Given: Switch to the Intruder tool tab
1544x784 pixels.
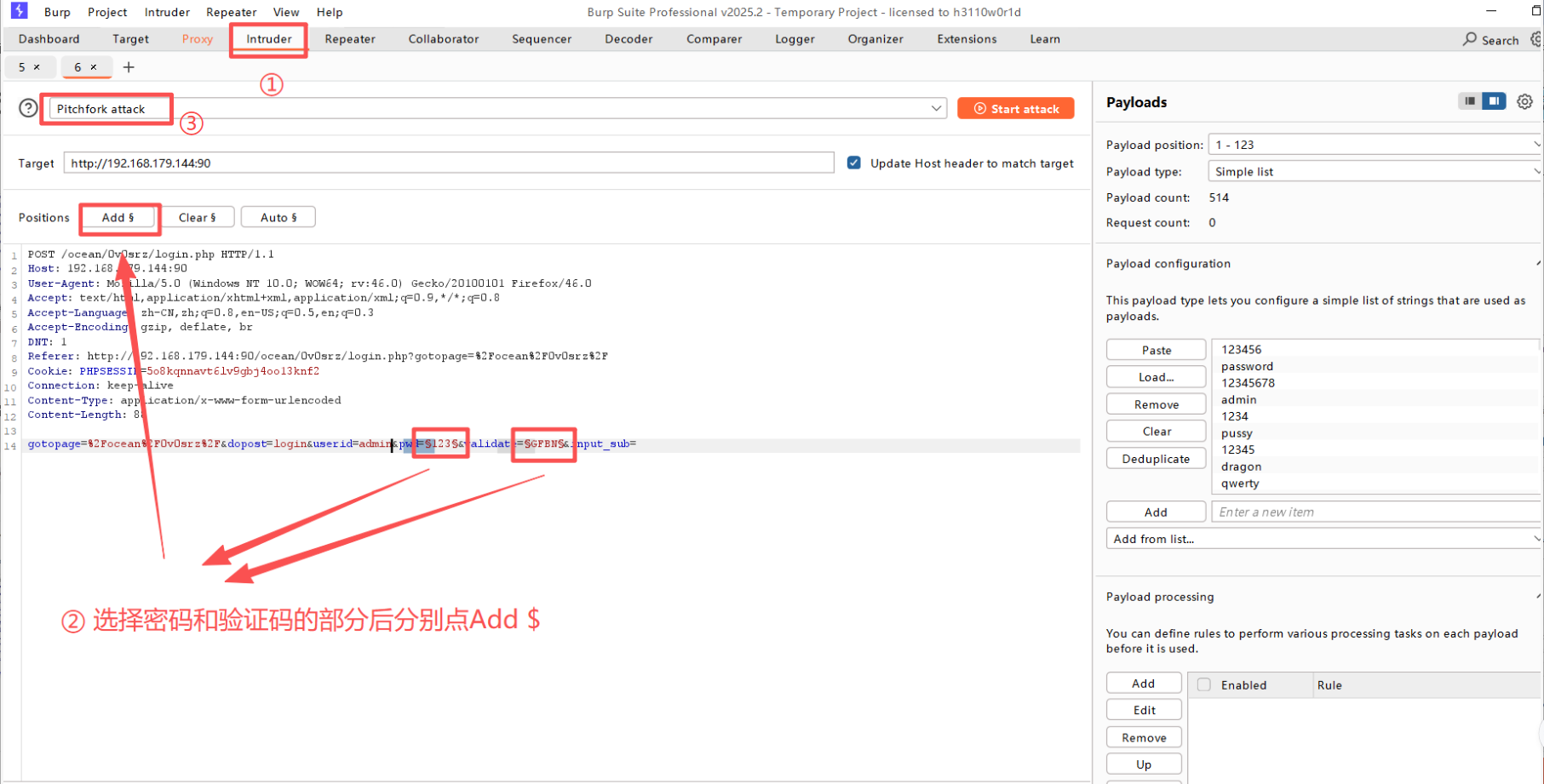Looking at the screenshot, I should click(269, 39).
